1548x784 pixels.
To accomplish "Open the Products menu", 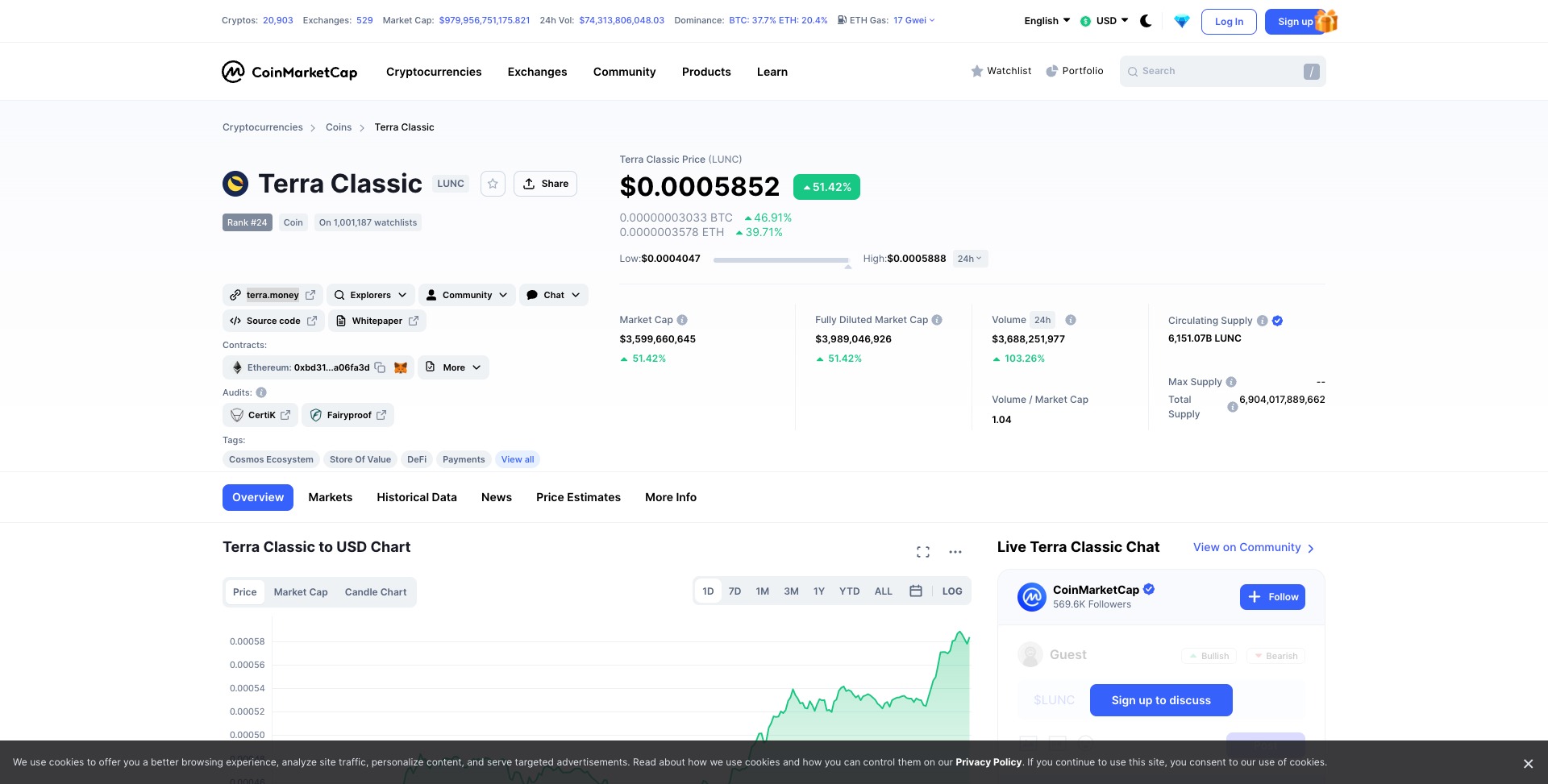I will point(706,72).
